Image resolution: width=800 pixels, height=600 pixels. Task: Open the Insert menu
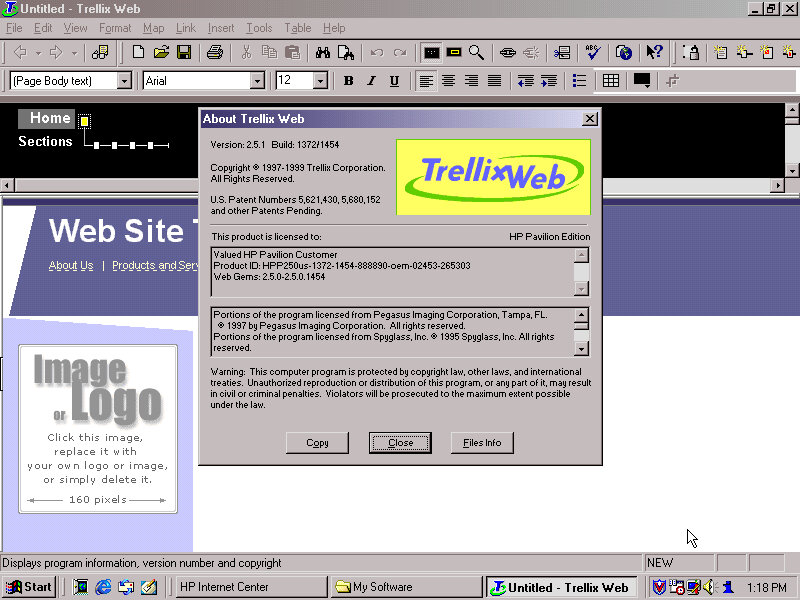(x=220, y=28)
